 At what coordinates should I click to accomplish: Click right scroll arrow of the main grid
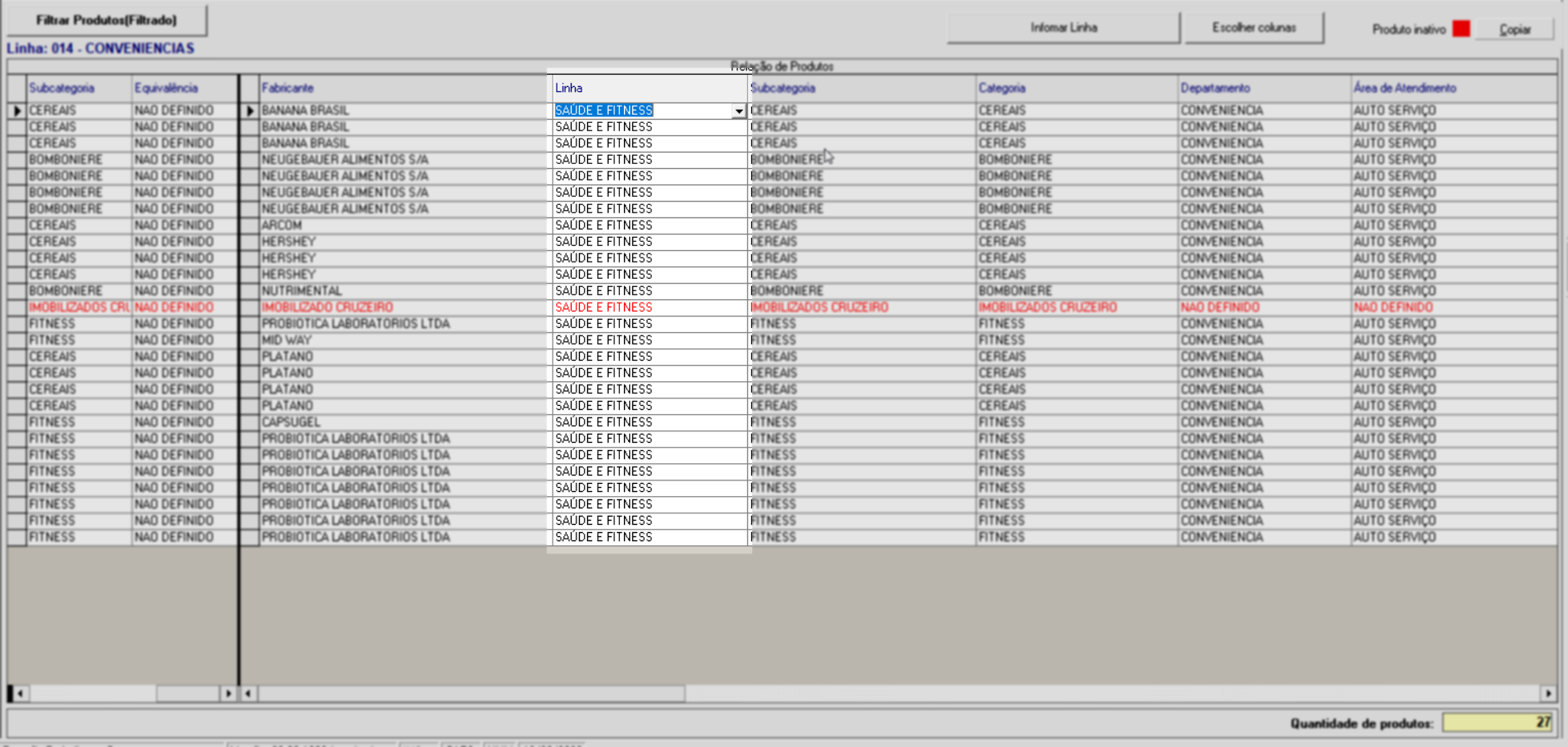click(x=1548, y=694)
